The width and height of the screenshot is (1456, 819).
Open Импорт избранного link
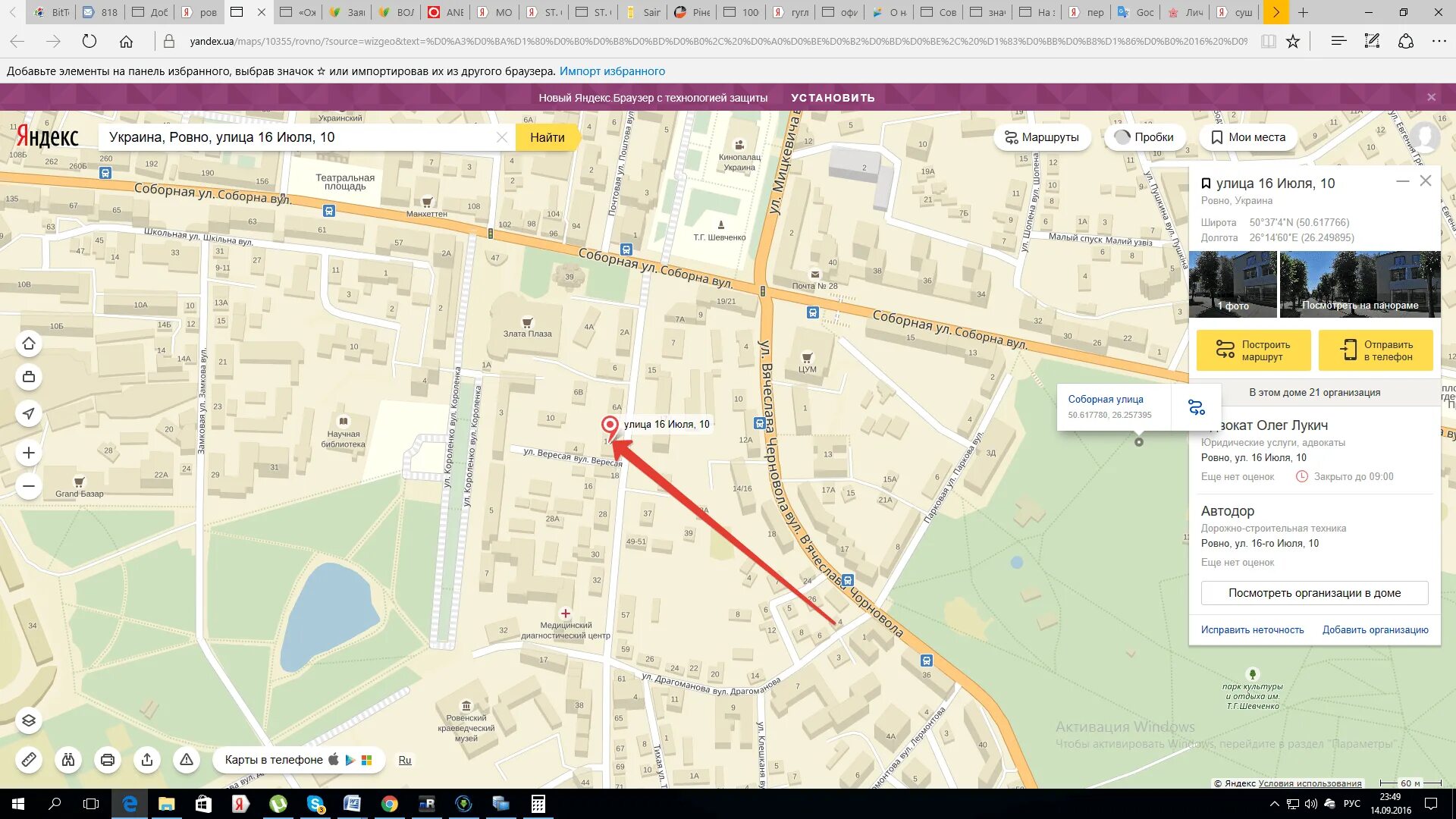pos(612,71)
